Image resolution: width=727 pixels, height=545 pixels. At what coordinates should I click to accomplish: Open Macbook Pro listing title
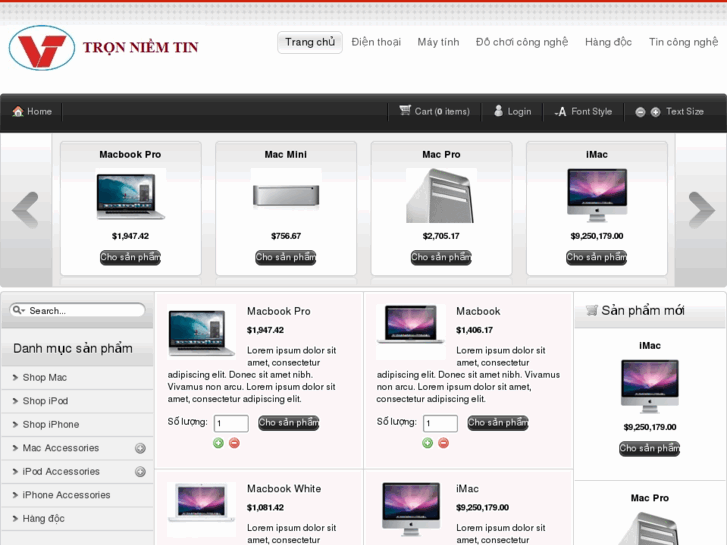pyautogui.click(x=279, y=311)
